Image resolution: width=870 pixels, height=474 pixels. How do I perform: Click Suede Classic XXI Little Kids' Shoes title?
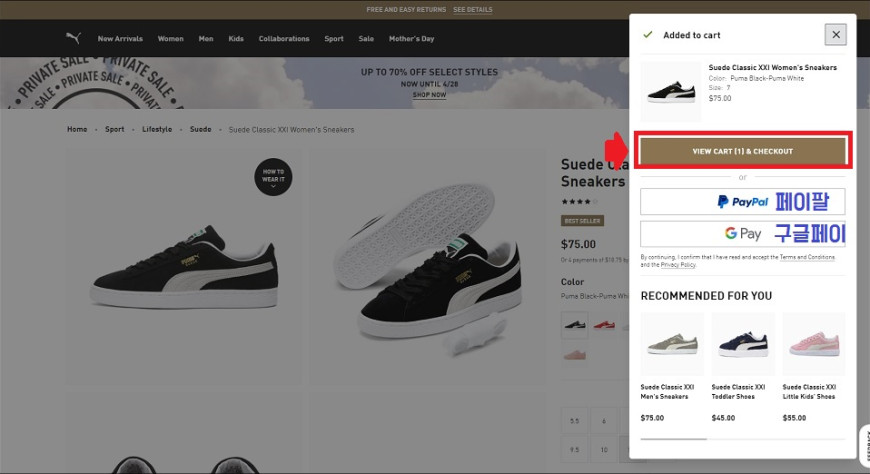pos(810,392)
